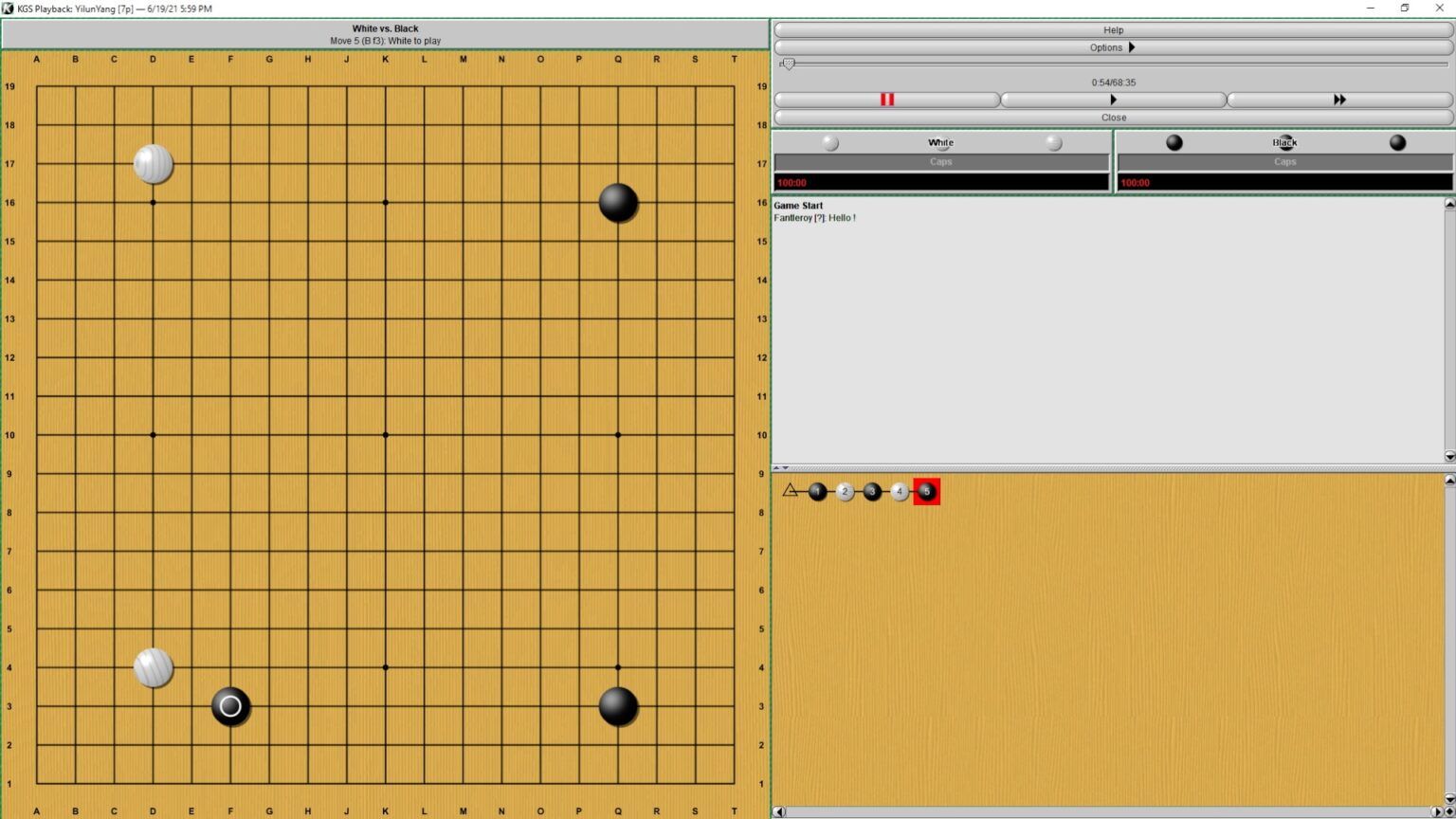Click the playback progress slider handle

click(788, 63)
